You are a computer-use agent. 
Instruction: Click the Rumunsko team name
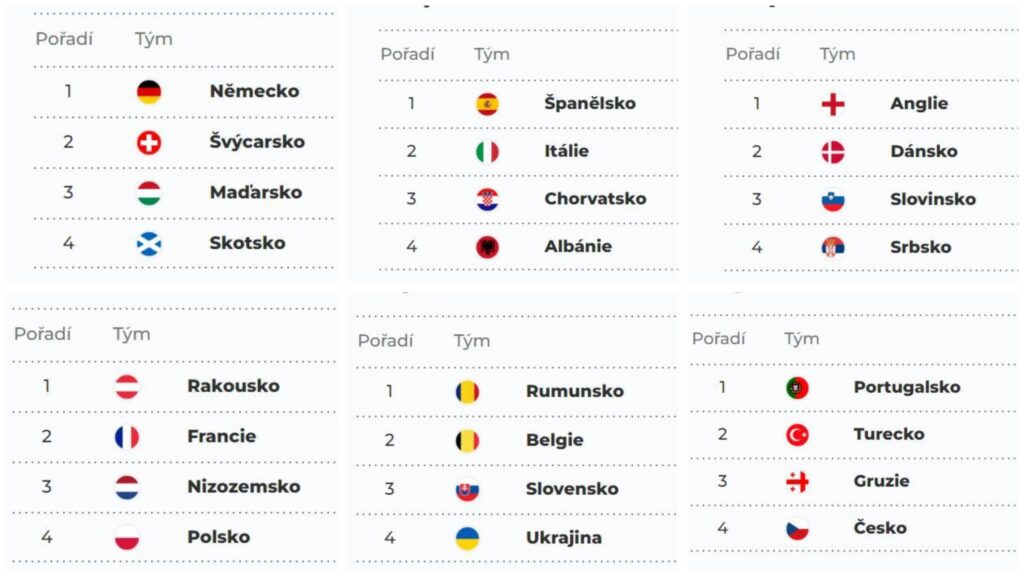click(x=575, y=391)
